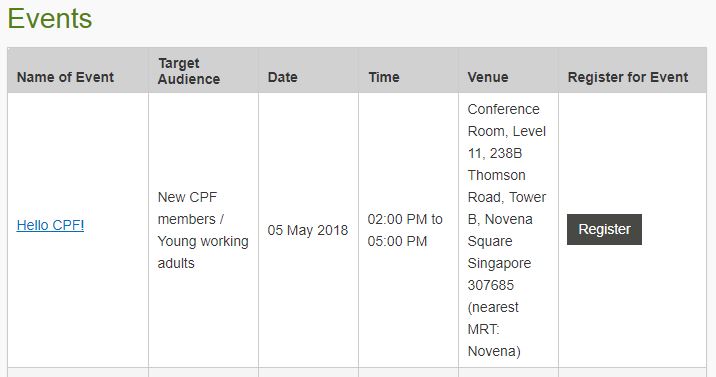
Task: Click the Venue column header
Action: pyautogui.click(x=488, y=77)
